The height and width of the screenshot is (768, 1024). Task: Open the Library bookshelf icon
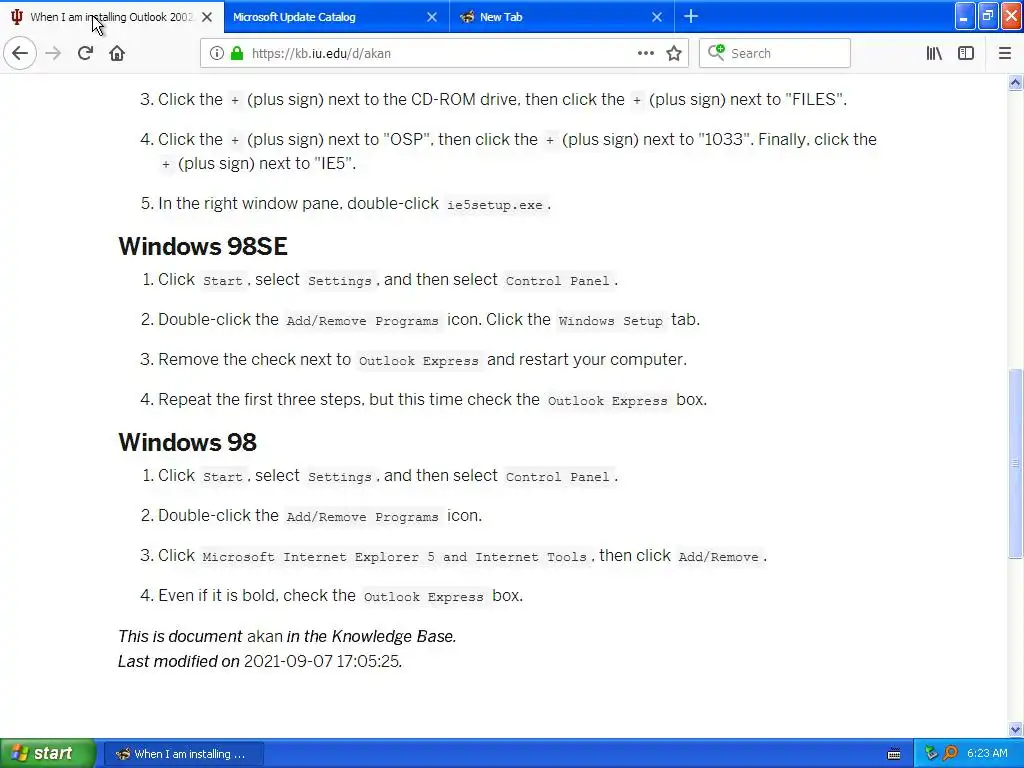pos(934,54)
